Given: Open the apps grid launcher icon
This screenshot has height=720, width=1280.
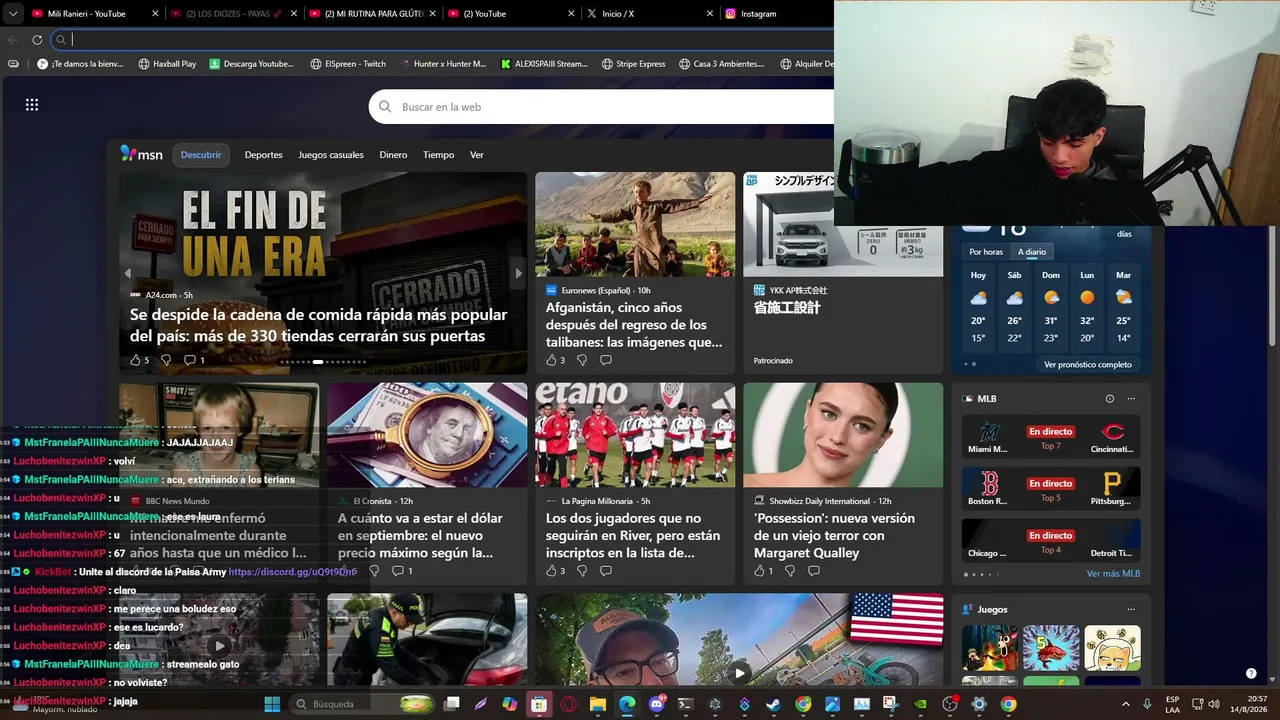Looking at the screenshot, I should [32, 105].
